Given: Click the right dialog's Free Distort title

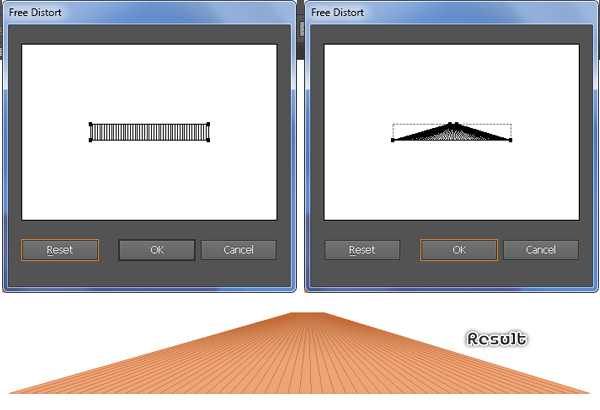Looking at the screenshot, I should click(x=338, y=13).
